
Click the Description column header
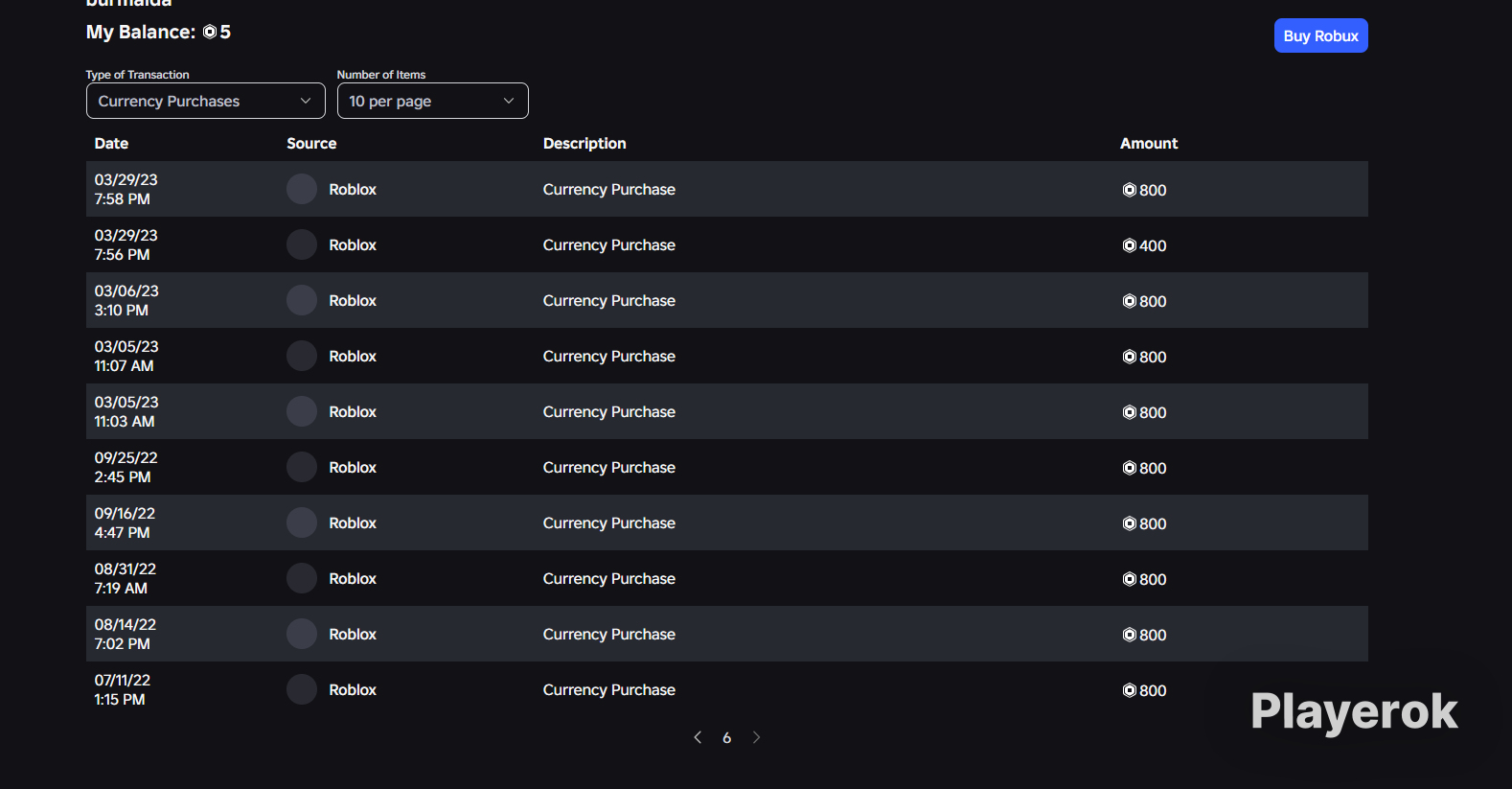(x=584, y=143)
